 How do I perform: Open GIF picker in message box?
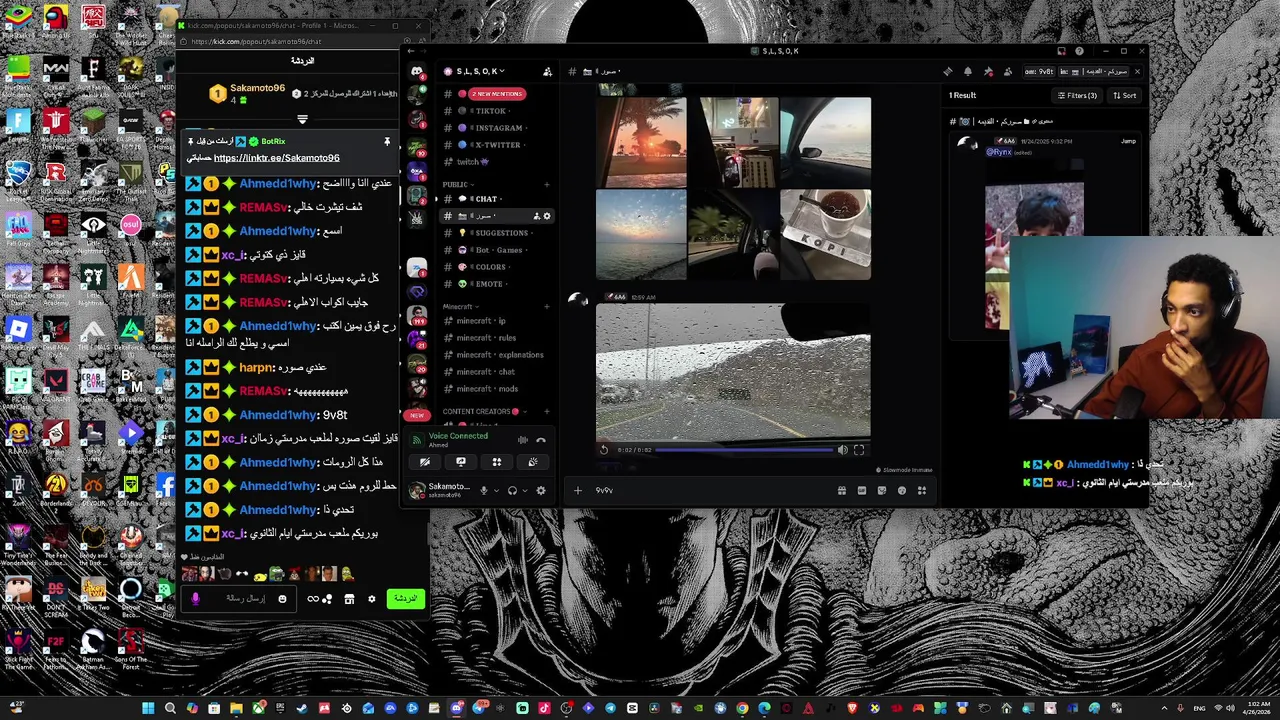[x=862, y=490]
